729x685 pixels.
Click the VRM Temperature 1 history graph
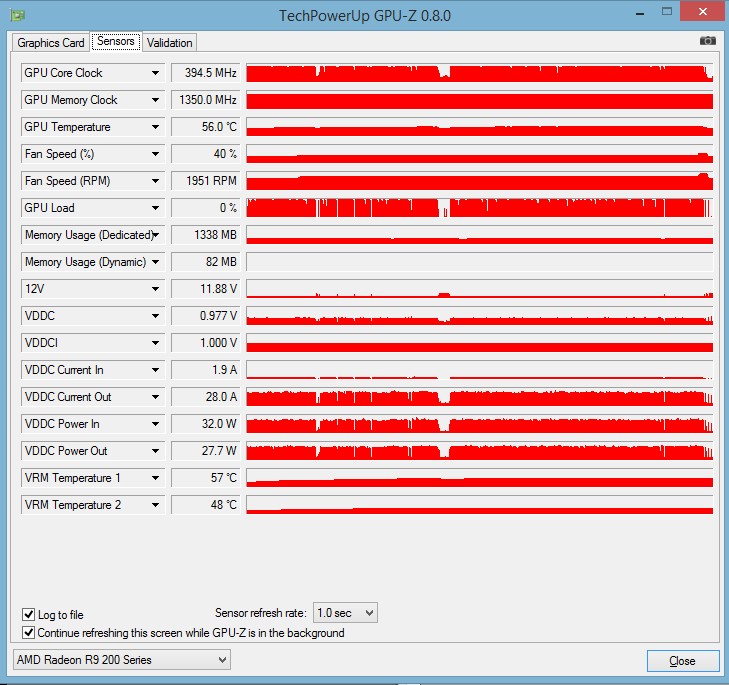point(479,478)
